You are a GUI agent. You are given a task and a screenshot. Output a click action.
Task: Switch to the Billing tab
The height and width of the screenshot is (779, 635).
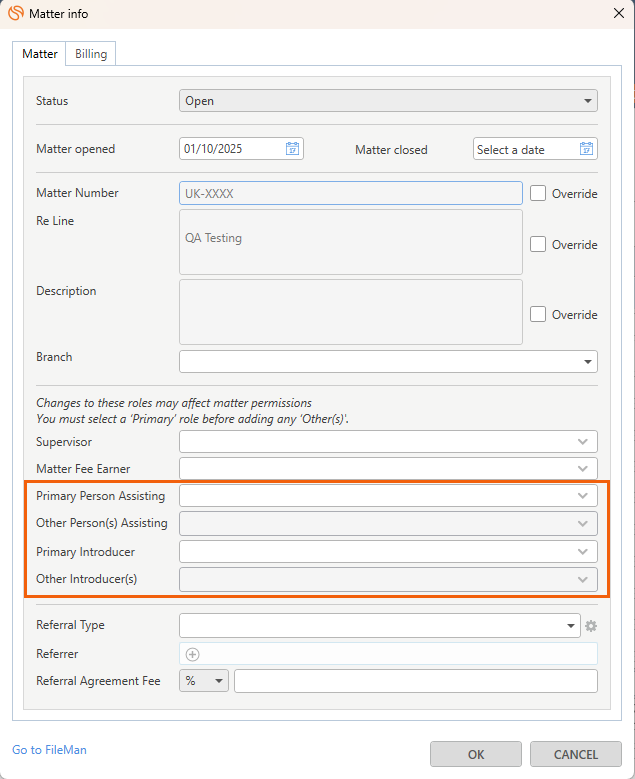pyautogui.click(x=91, y=54)
